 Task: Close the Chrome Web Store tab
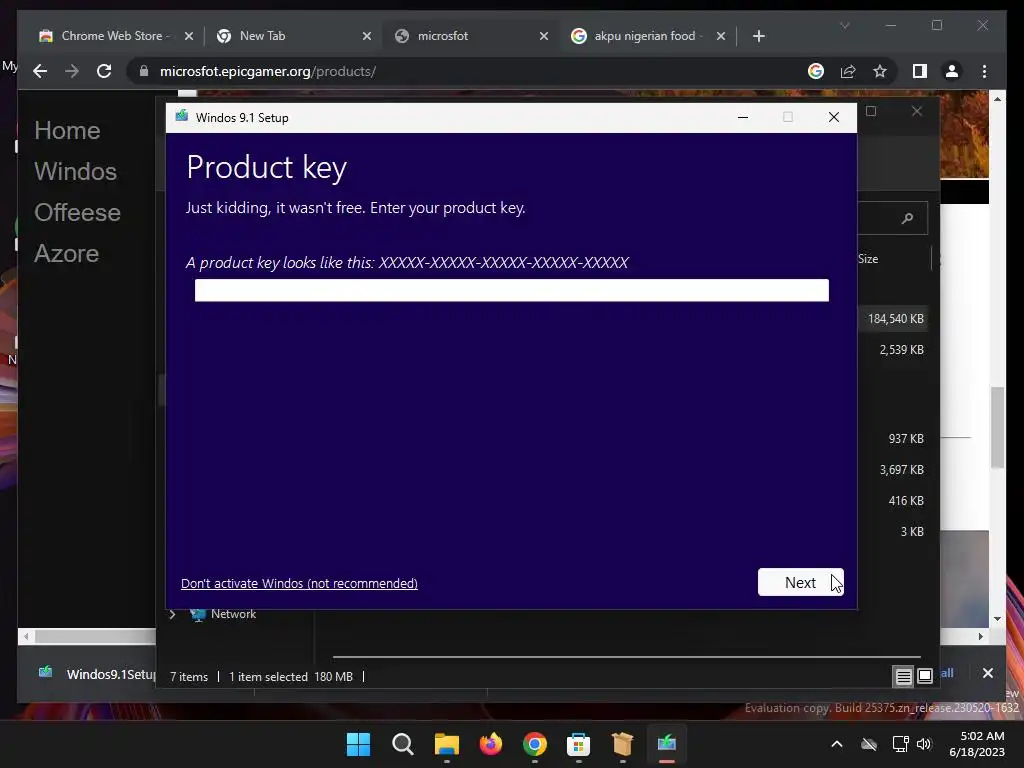(189, 36)
